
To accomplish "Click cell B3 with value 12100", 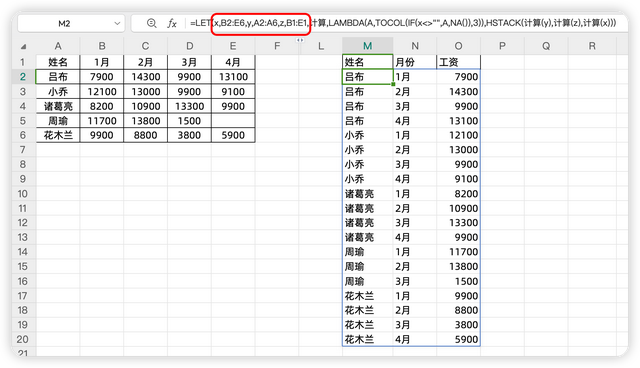I will pos(102,91).
